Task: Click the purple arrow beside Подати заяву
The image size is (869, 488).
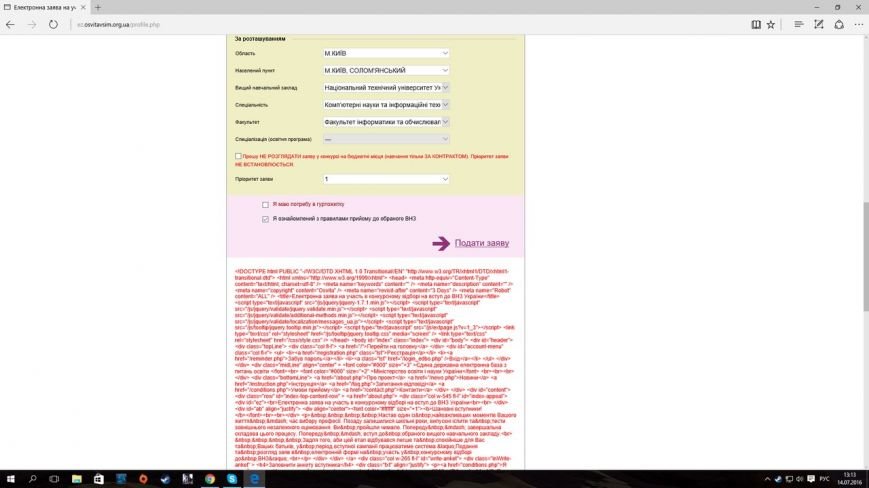Action: click(x=441, y=243)
